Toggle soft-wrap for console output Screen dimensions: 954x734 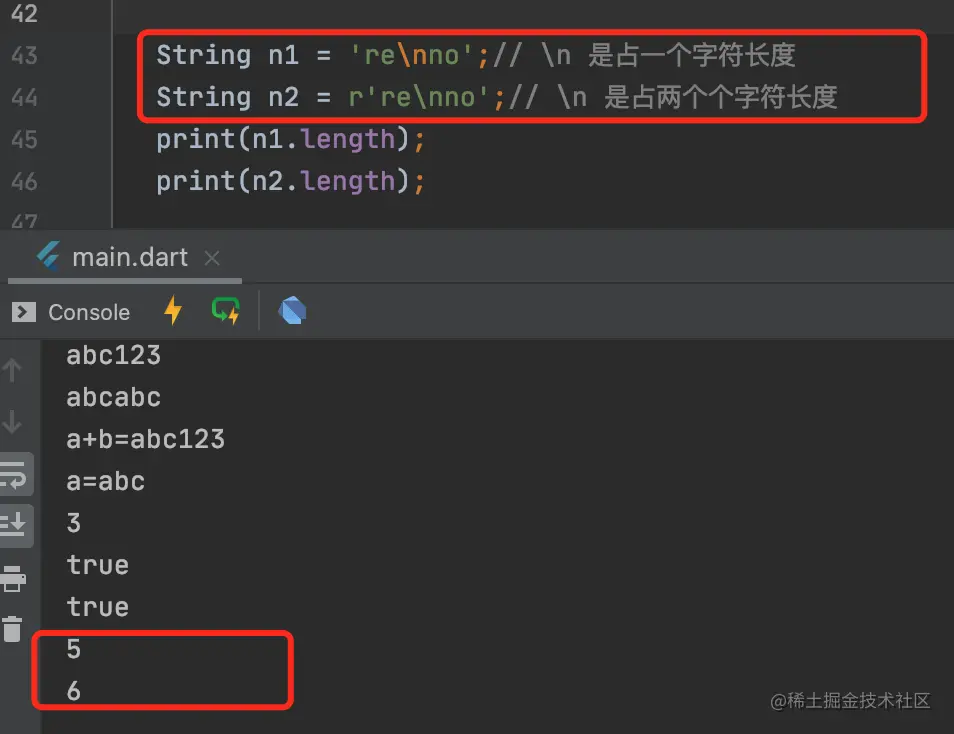coord(14,474)
